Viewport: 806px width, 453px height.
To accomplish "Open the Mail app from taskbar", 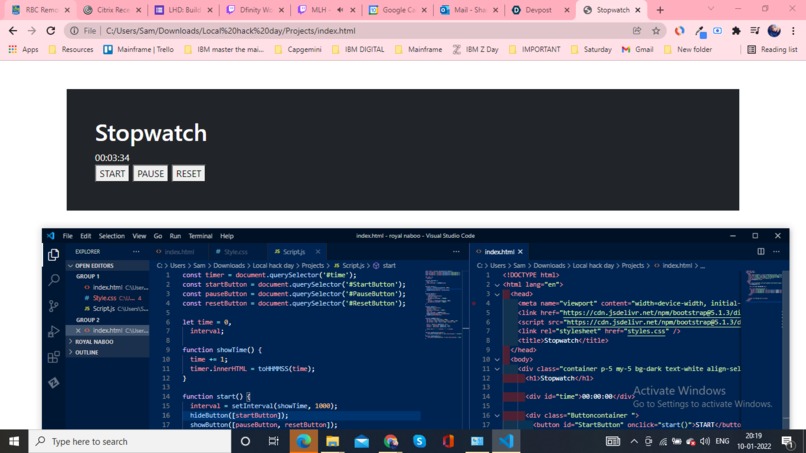I will tap(361, 441).
